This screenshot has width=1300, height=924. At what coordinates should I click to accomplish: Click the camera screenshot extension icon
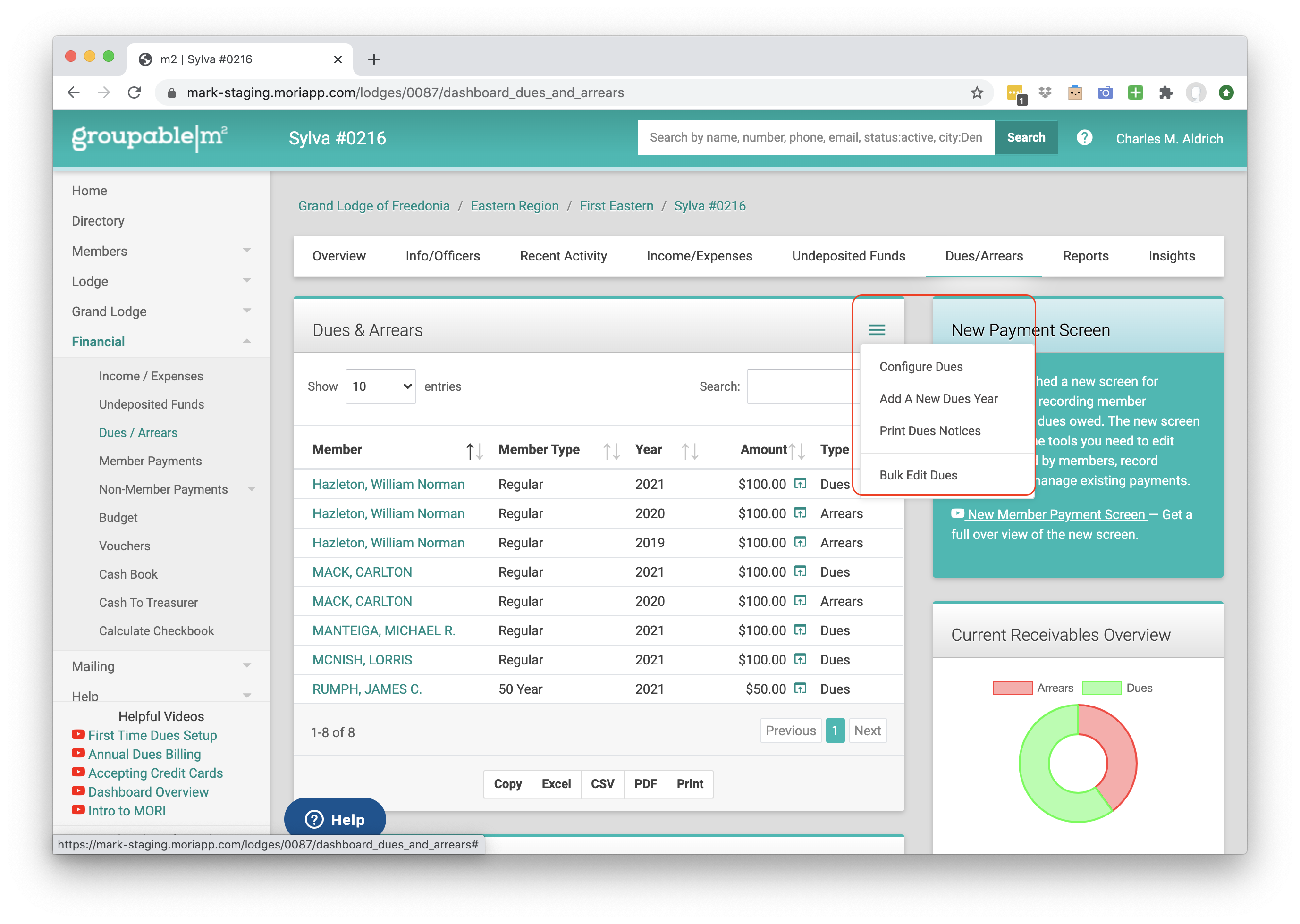point(1105,93)
